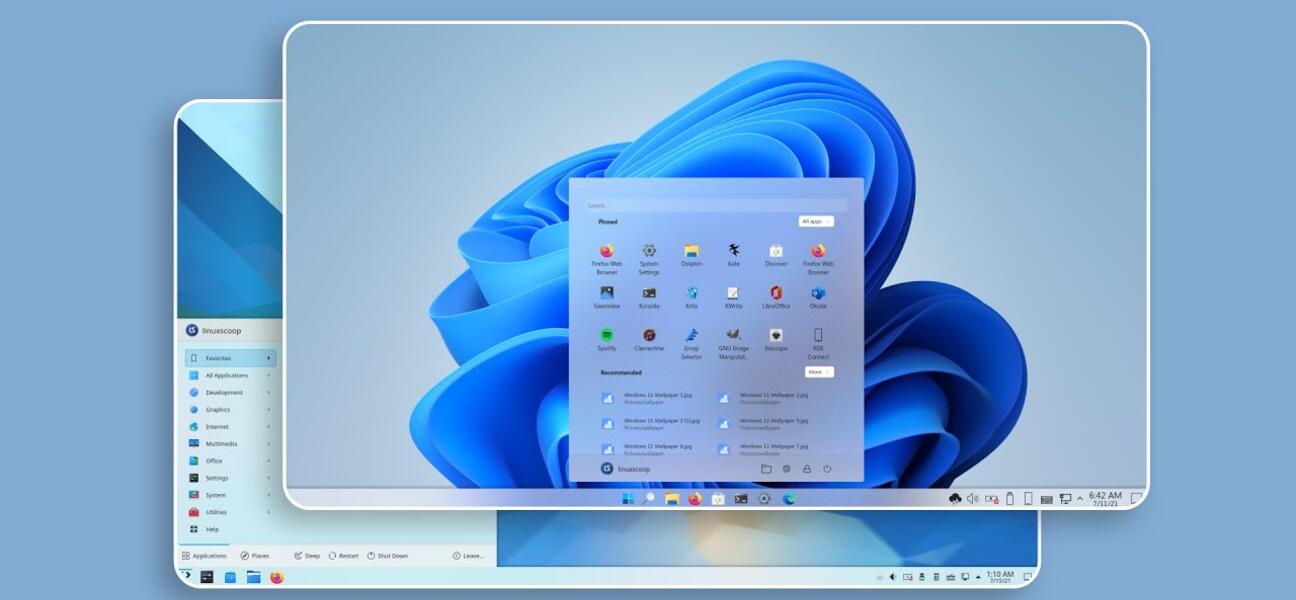Screen dimensions: 1296x600
Task: Expand More recommended files
Action: 817,371
